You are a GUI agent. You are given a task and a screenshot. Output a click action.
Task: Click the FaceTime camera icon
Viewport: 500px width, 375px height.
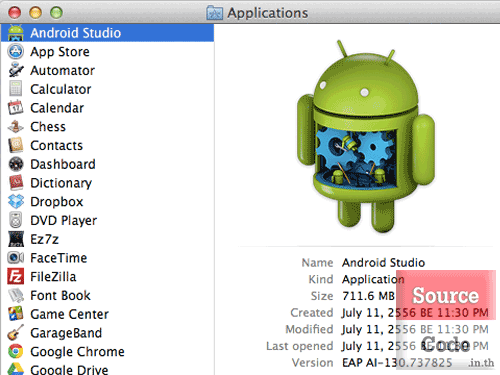[16, 258]
